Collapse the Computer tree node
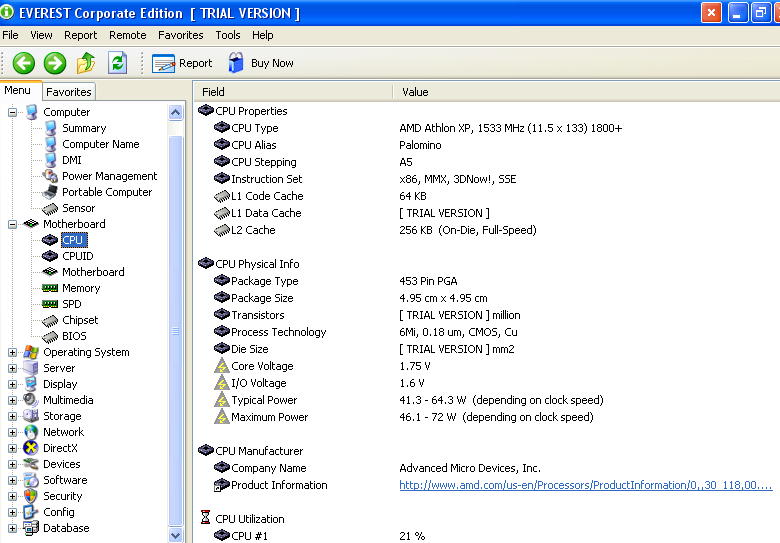The height and width of the screenshot is (543, 780). click(x=12, y=112)
